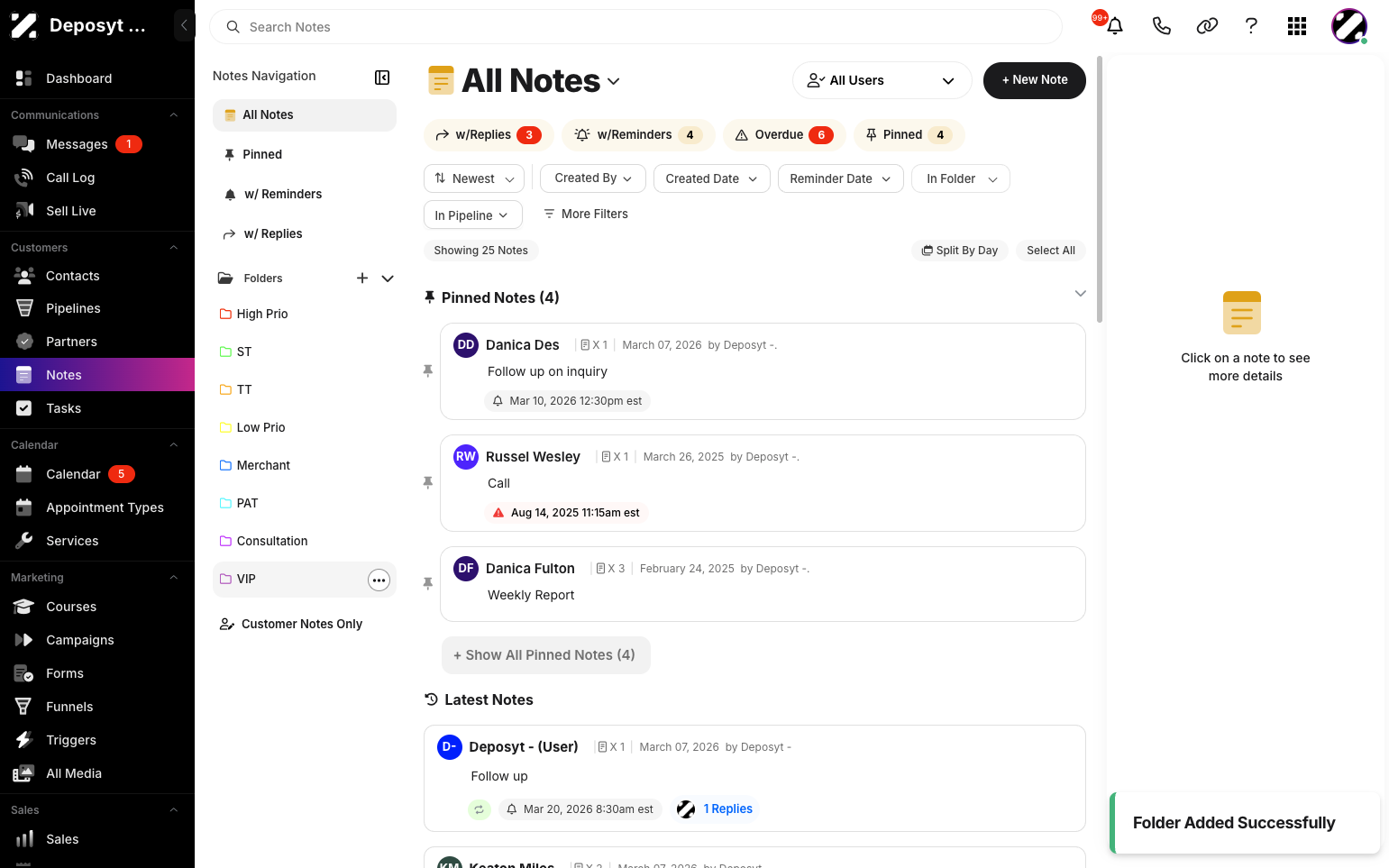Open the Reminder Date dropdown
The height and width of the screenshot is (868, 1389).
point(840,178)
